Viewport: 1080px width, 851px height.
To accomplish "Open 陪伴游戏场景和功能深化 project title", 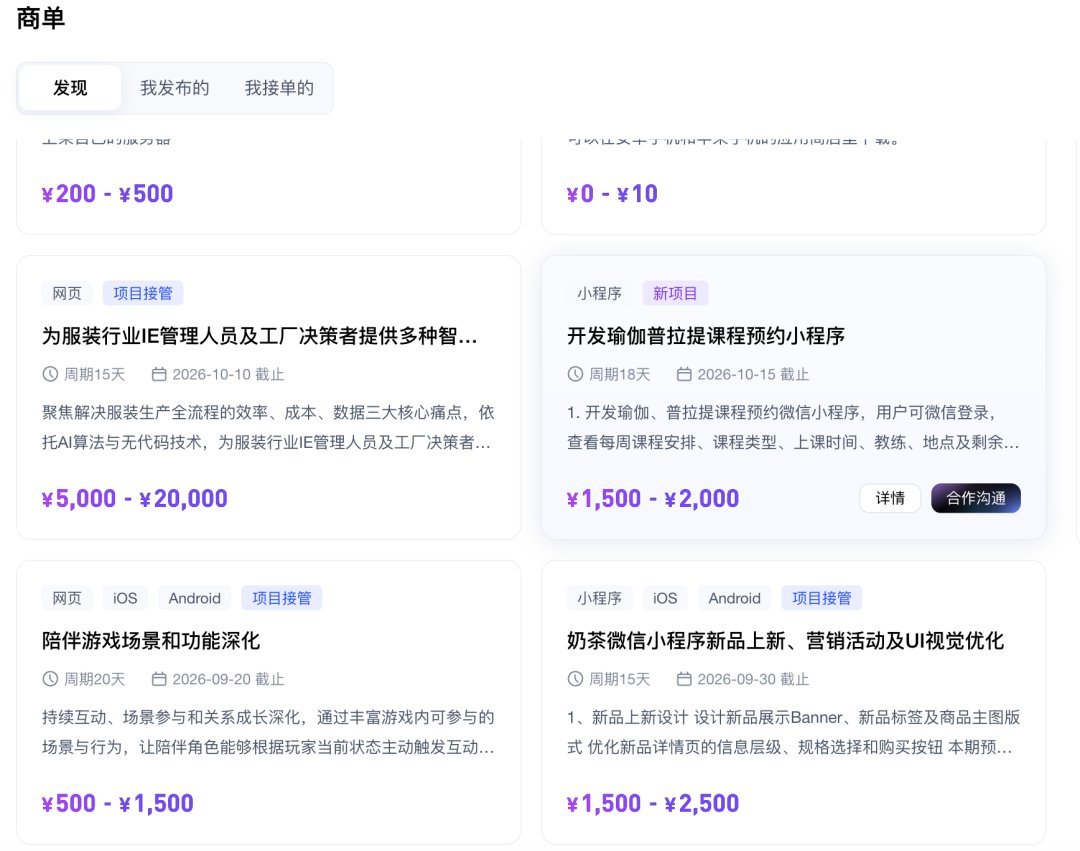I will coord(151,641).
